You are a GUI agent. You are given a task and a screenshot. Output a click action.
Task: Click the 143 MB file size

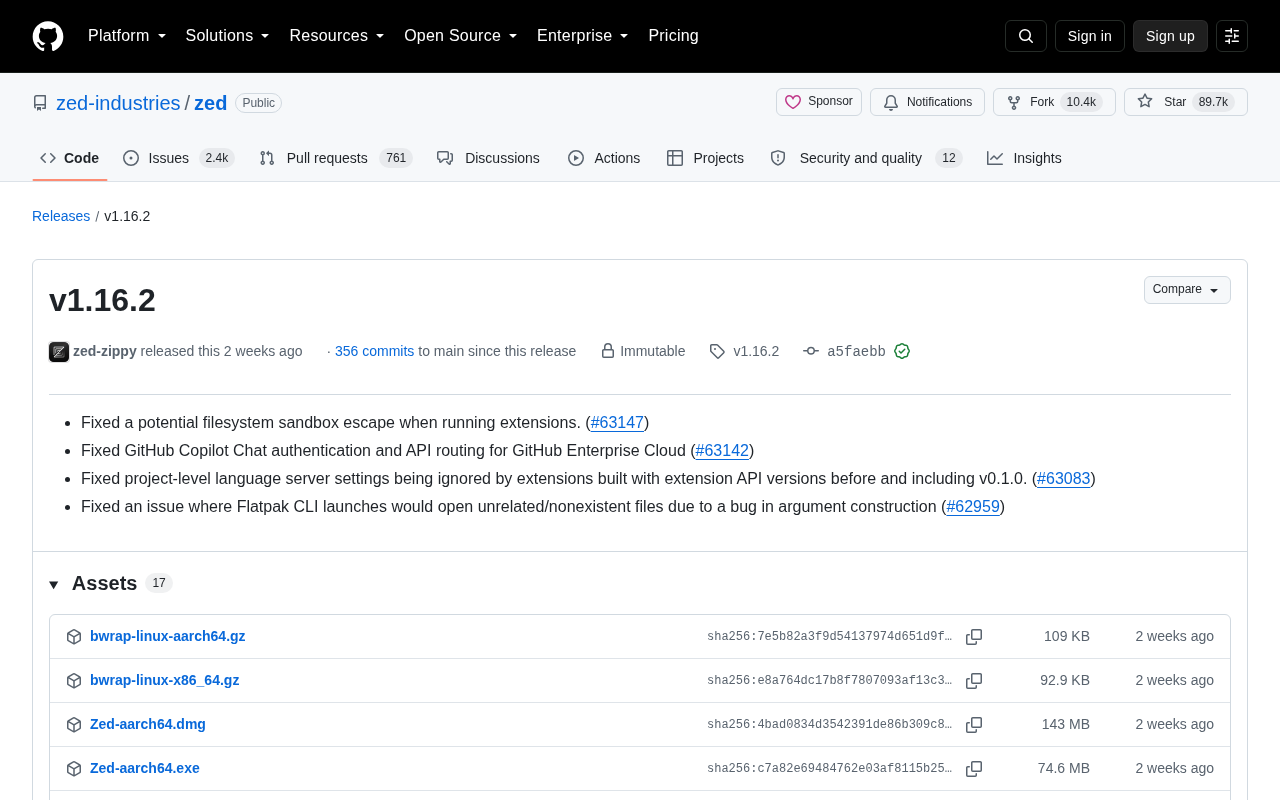1066,724
